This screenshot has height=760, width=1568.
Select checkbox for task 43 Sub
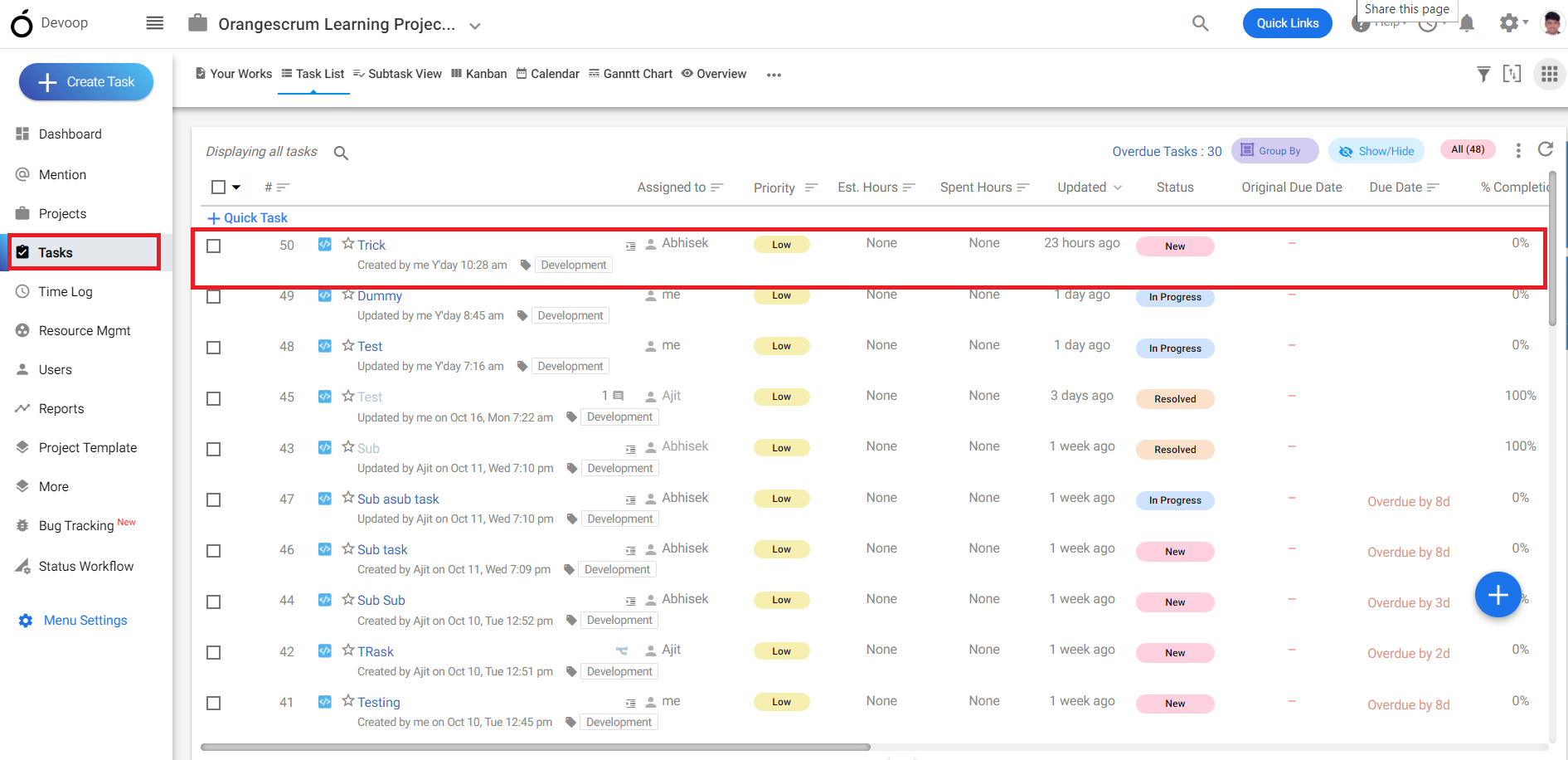[x=214, y=449]
